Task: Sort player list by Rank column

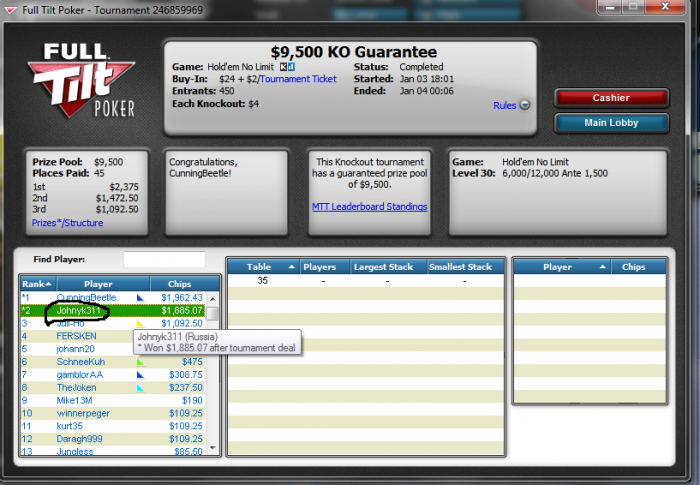Action: pyautogui.click(x=38, y=284)
